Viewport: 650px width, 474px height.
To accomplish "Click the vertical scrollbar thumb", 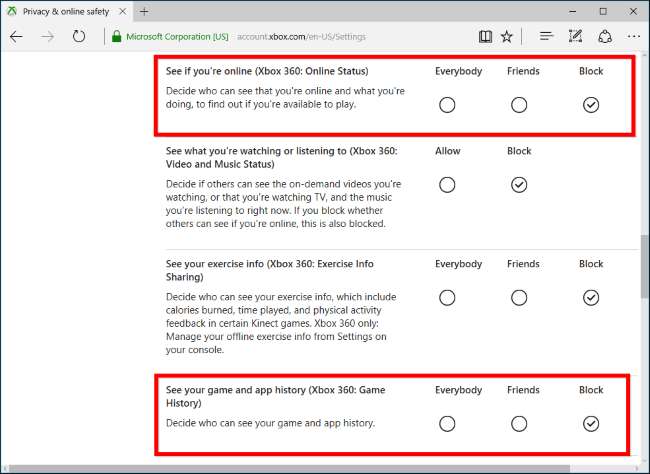I will click(x=643, y=266).
